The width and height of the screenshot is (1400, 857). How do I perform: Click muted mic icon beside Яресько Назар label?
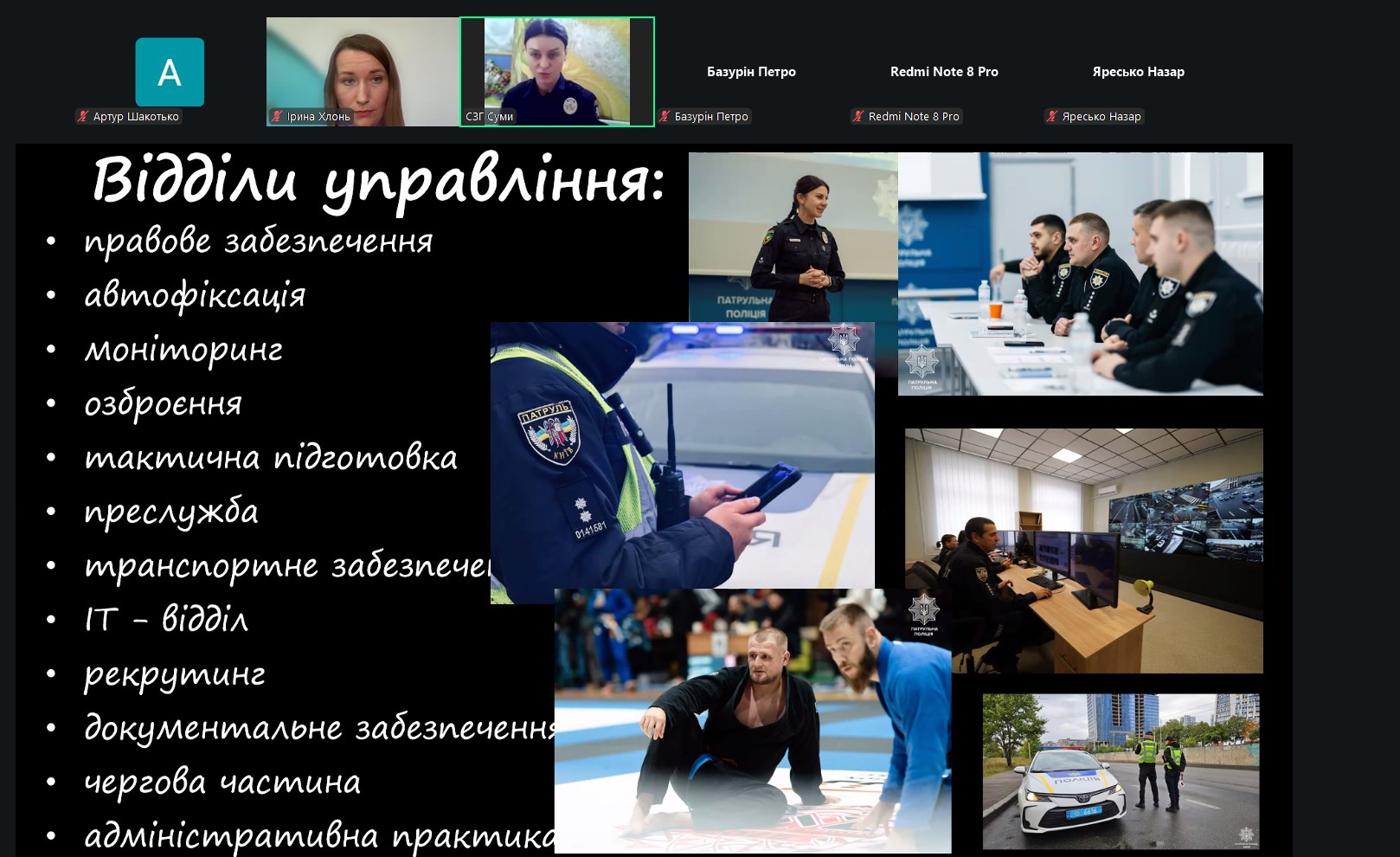pyautogui.click(x=1052, y=117)
